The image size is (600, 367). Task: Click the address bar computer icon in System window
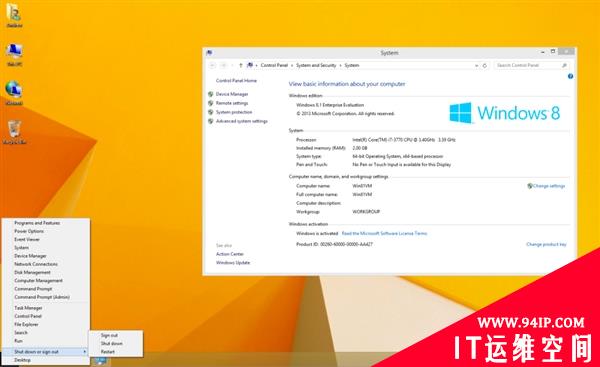pyautogui.click(x=250, y=65)
